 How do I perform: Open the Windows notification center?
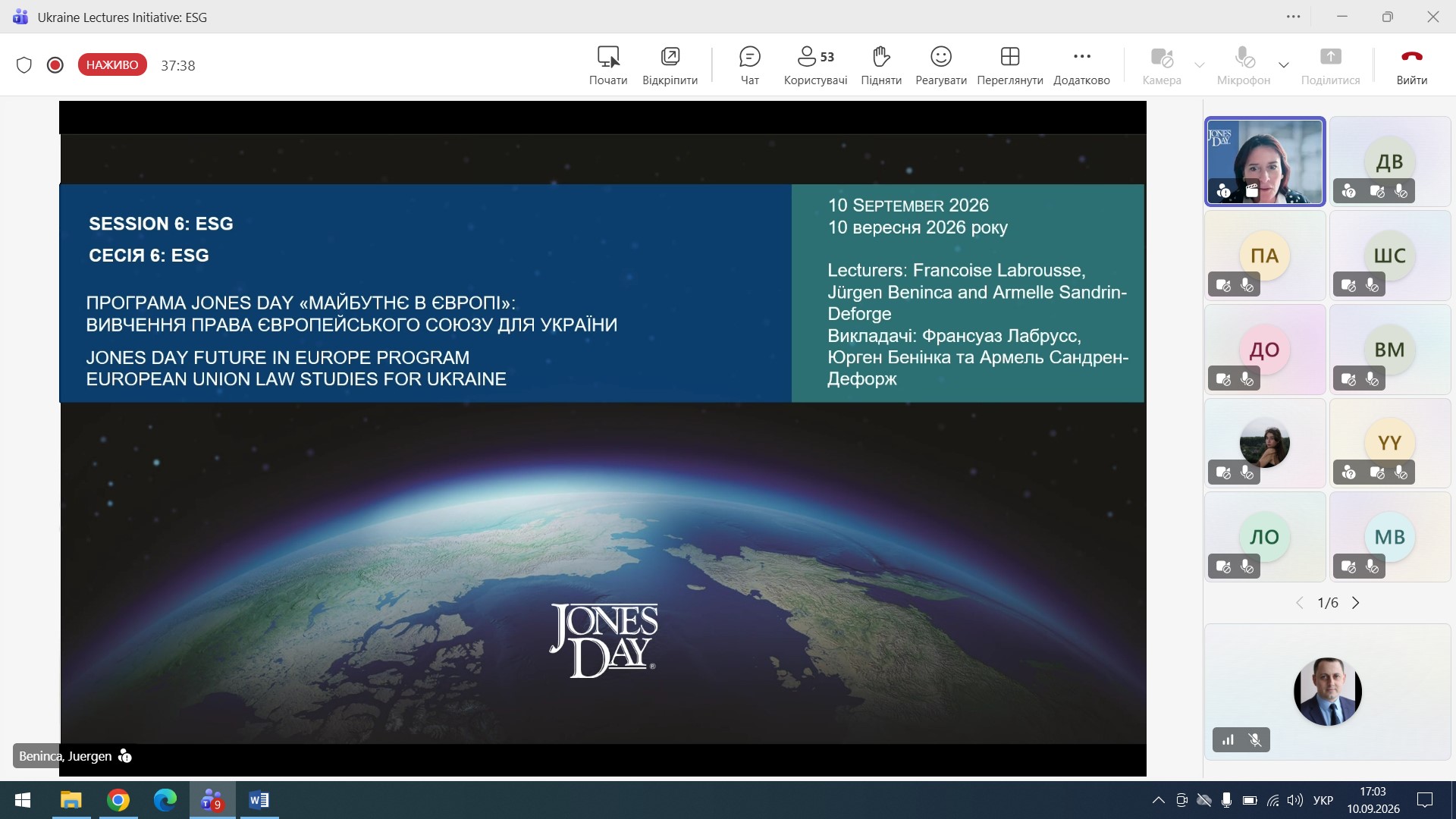(x=1425, y=800)
